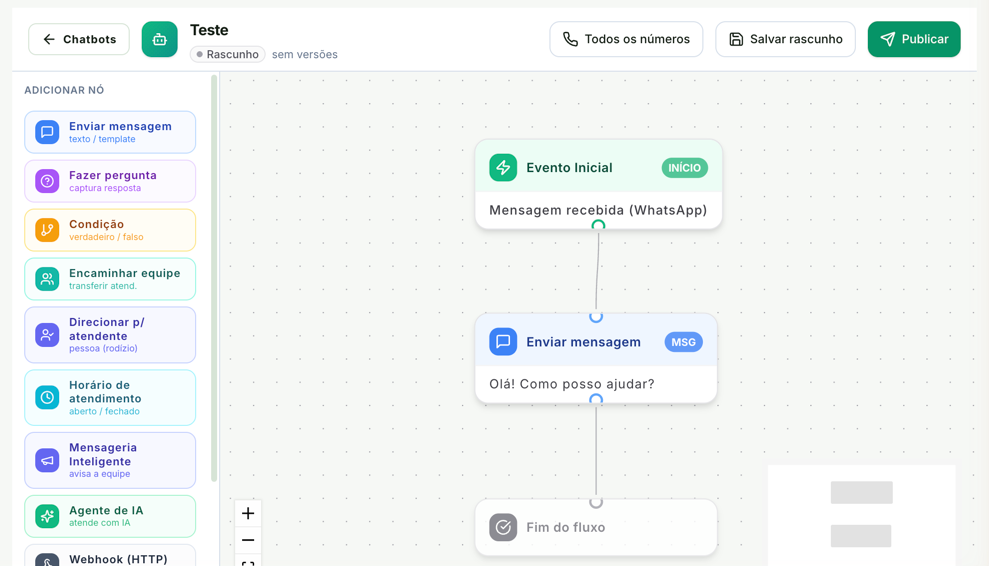989x566 pixels.
Task: Click the phone icon in Todos os números
Action: [570, 39]
